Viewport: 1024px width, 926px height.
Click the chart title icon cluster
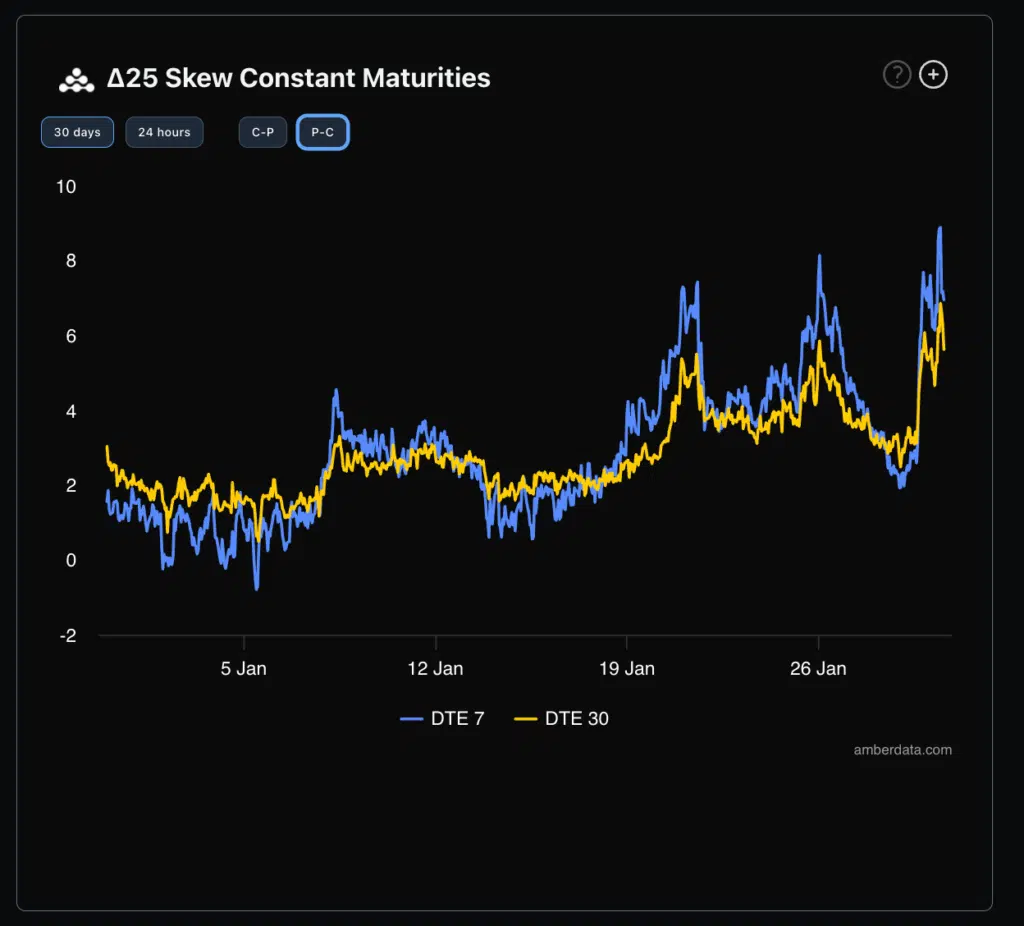tap(76, 76)
